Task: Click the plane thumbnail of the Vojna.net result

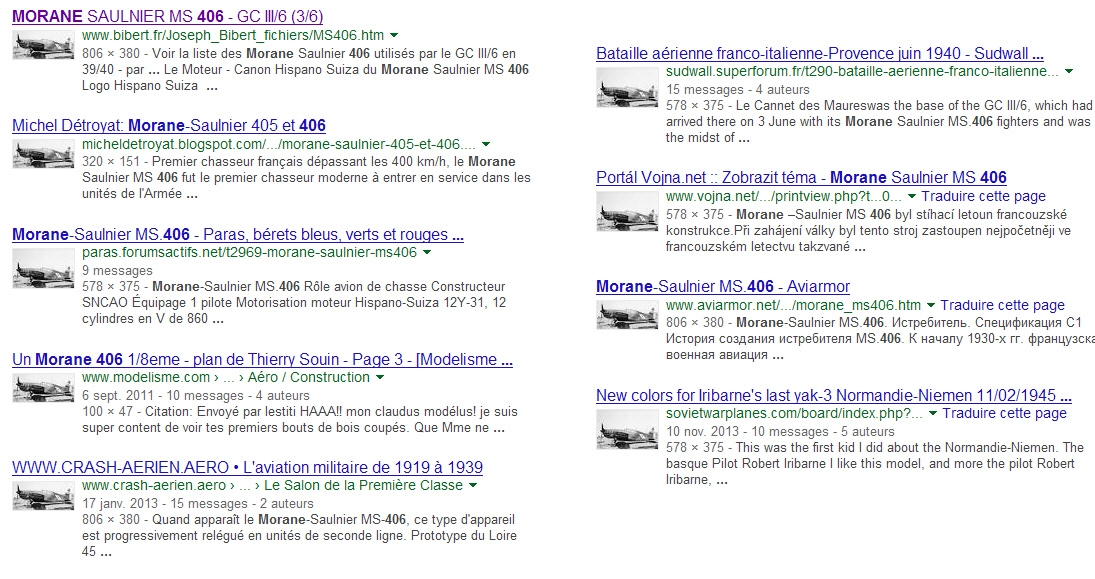Action: (627, 211)
